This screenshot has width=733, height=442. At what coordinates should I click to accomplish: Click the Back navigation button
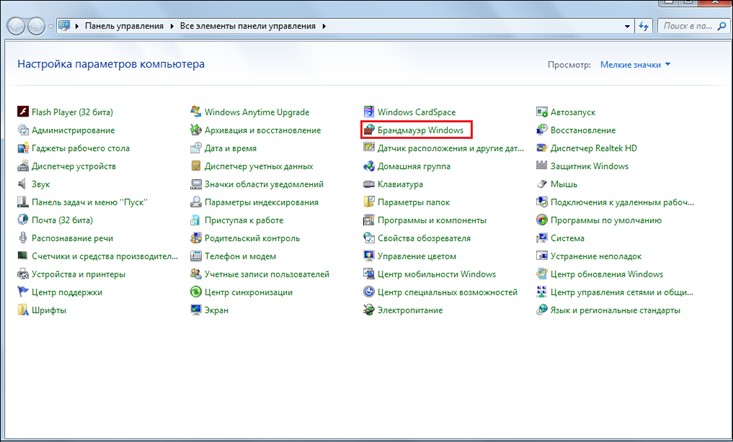[16, 26]
